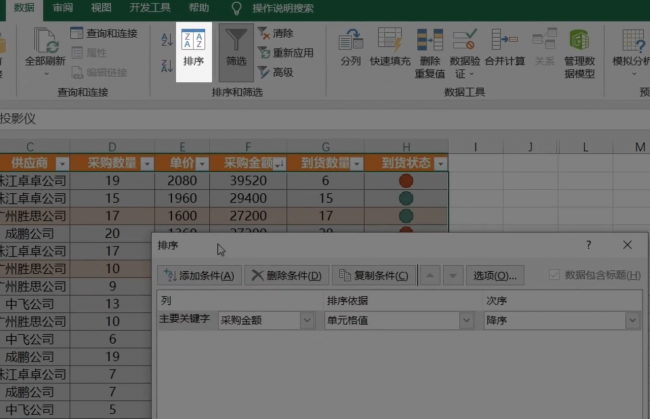Expand the 模拟分析 what-if dropdown

(x=634, y=74)
